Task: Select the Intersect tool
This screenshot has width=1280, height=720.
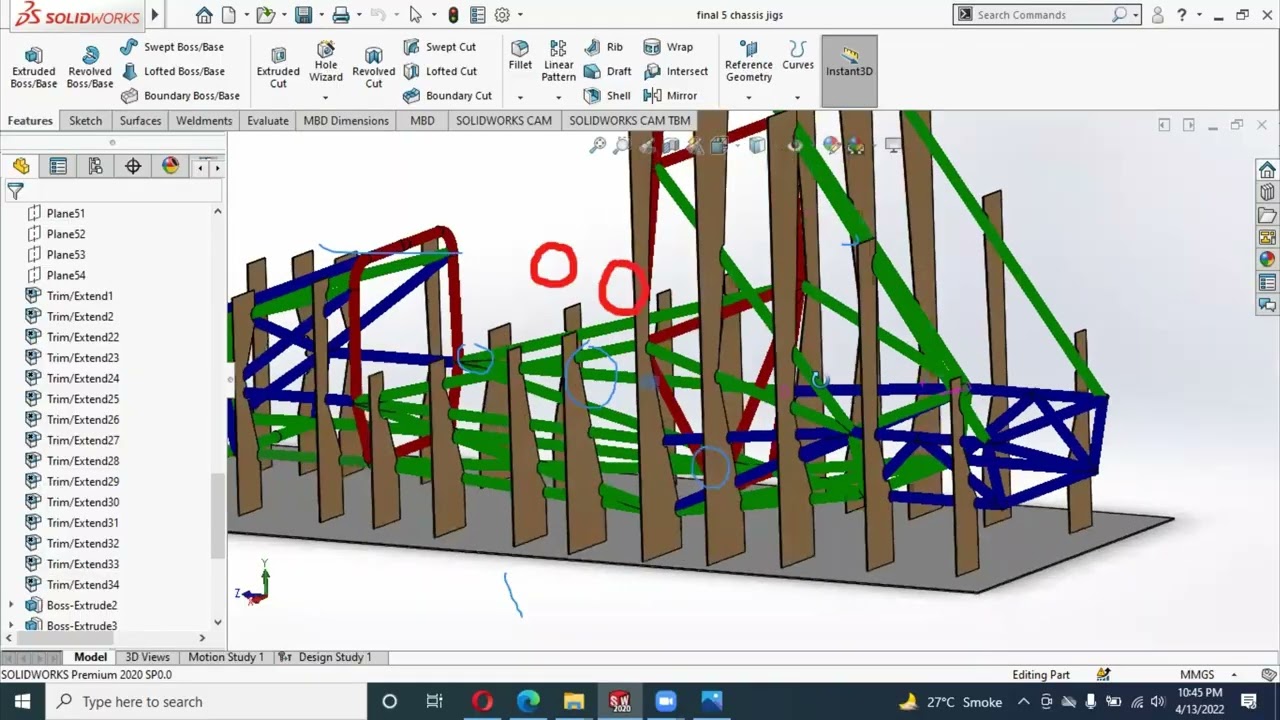Action: 676,71
